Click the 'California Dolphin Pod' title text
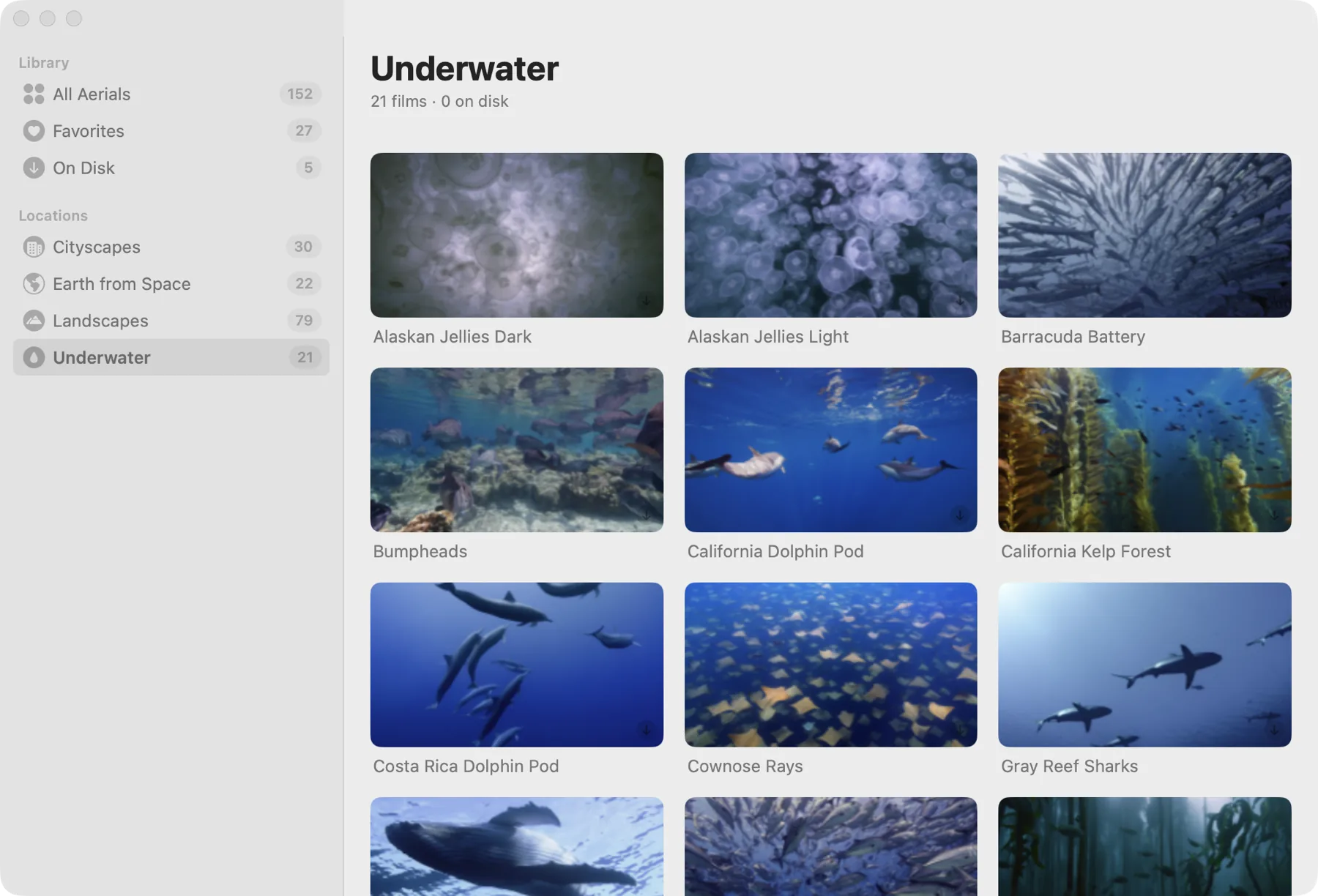 [775, 551]
